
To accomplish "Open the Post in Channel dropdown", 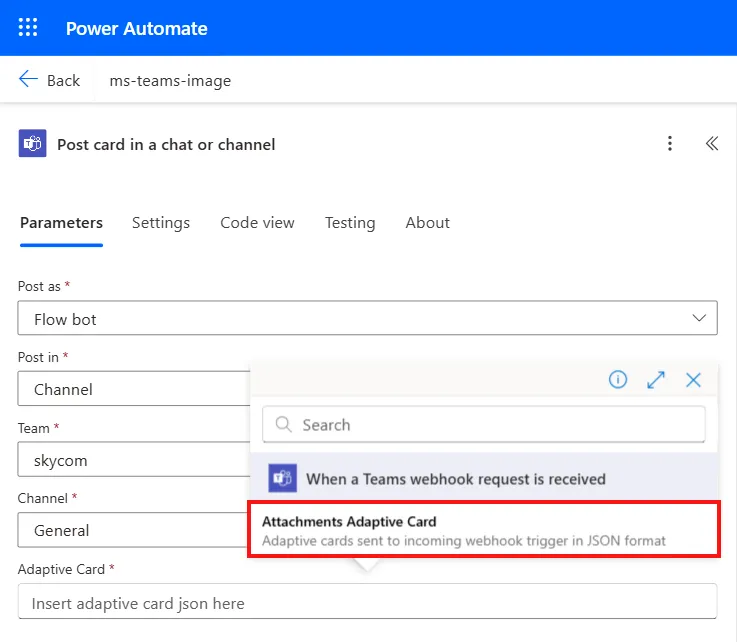I will point(134,389).
